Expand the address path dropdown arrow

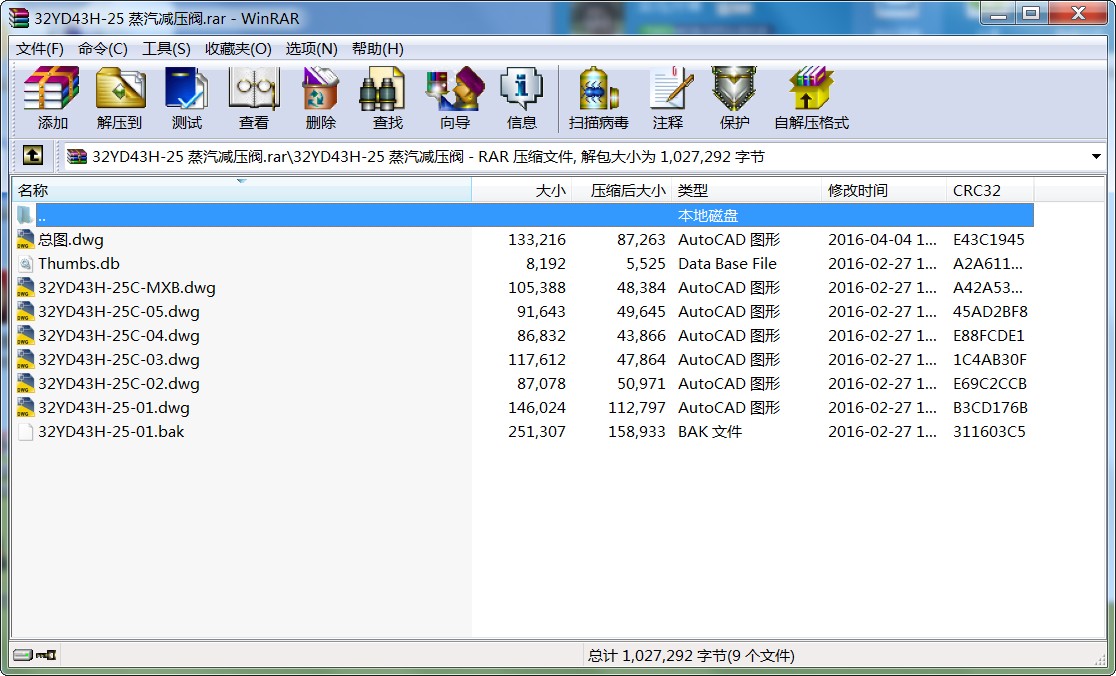(1096, 157)
